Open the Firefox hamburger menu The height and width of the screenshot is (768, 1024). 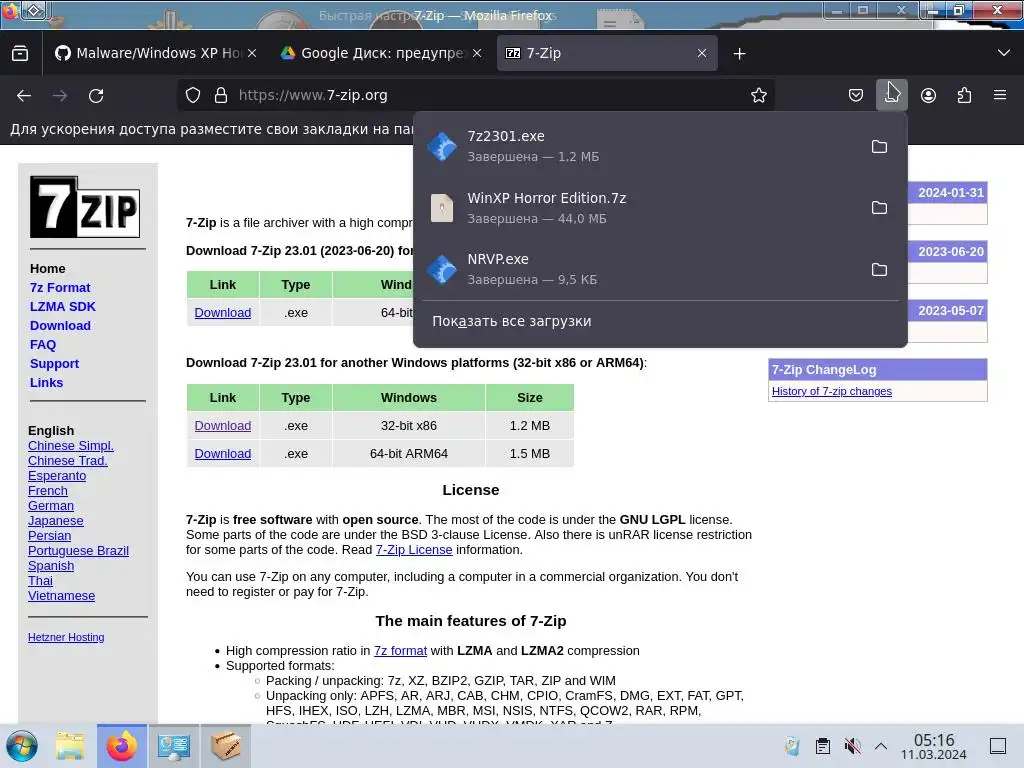click(x=1000, y=95)
